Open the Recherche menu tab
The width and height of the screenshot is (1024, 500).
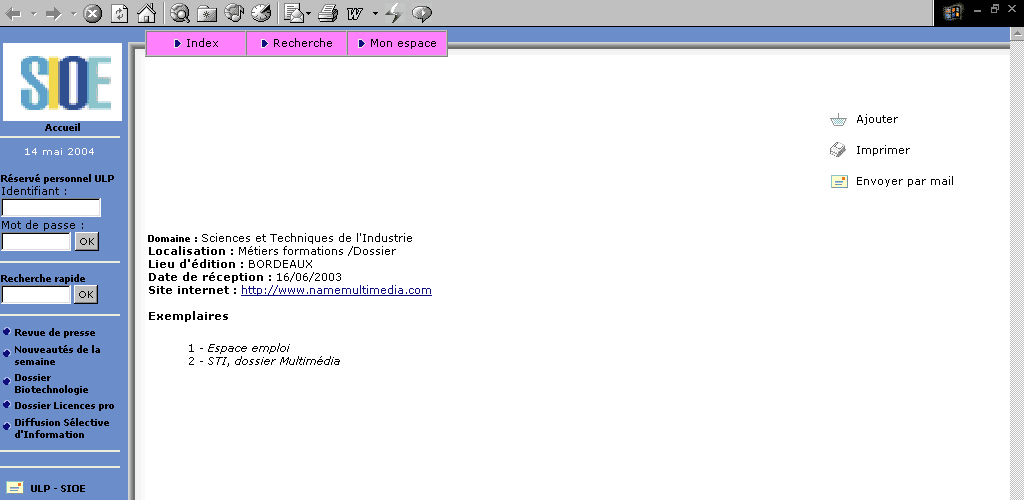pos(297,44)
